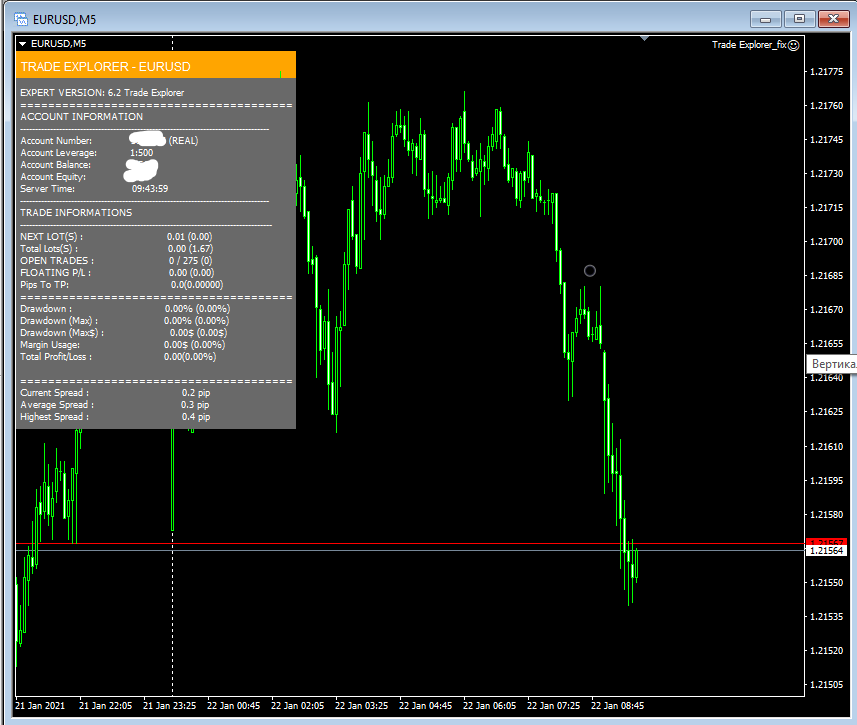Maximize the EURUSD,M5 chart window
Image resolution: width=857 pixels, height=725 pixels.
(799, 19)
